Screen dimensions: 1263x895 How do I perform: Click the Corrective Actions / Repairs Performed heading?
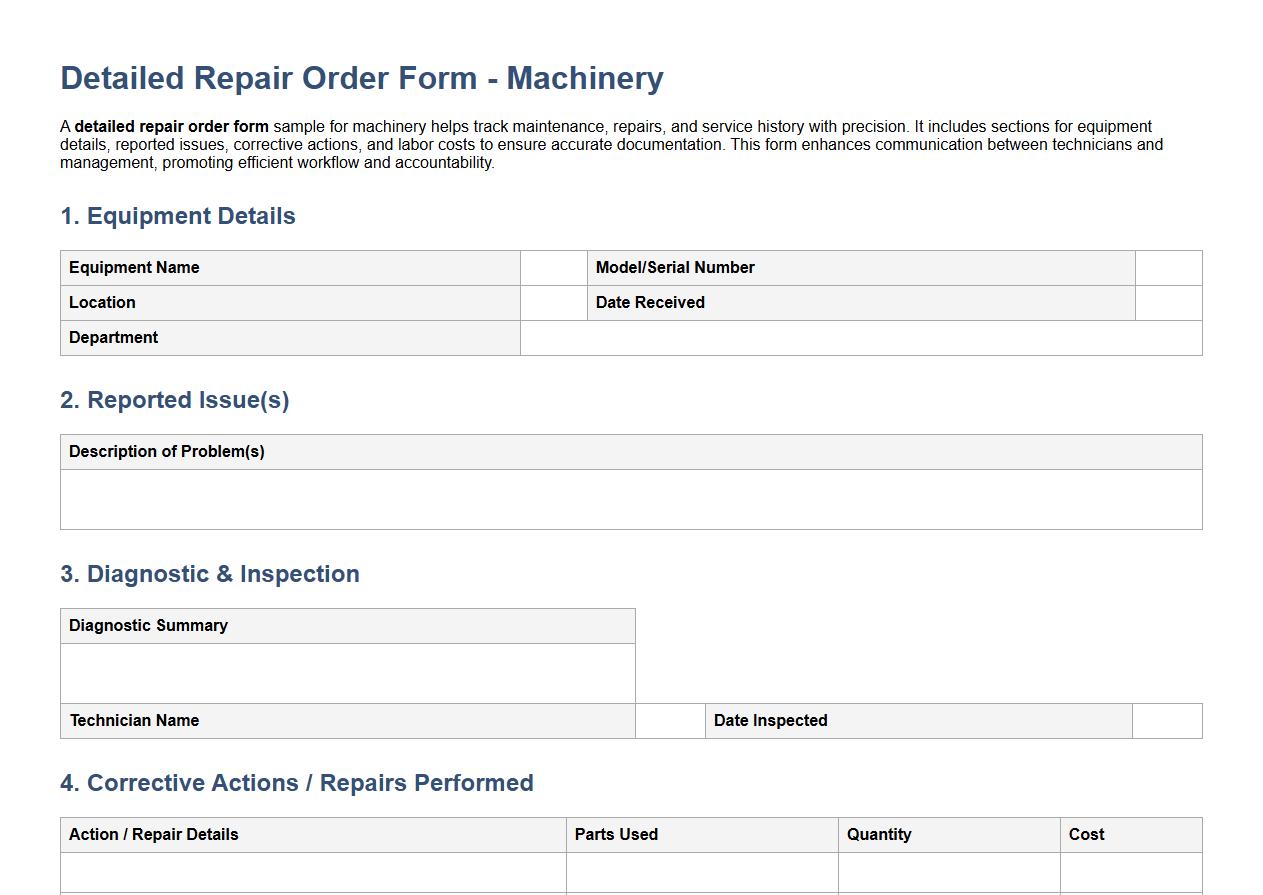pyautogui.click(x=297, y=783)
